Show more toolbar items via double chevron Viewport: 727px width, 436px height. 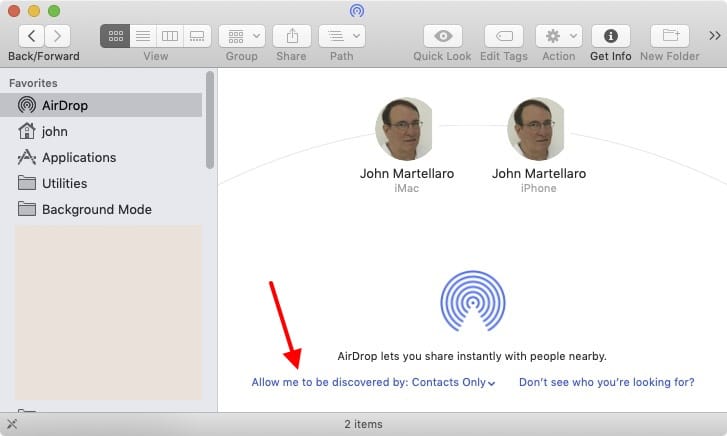pos(714,36)
